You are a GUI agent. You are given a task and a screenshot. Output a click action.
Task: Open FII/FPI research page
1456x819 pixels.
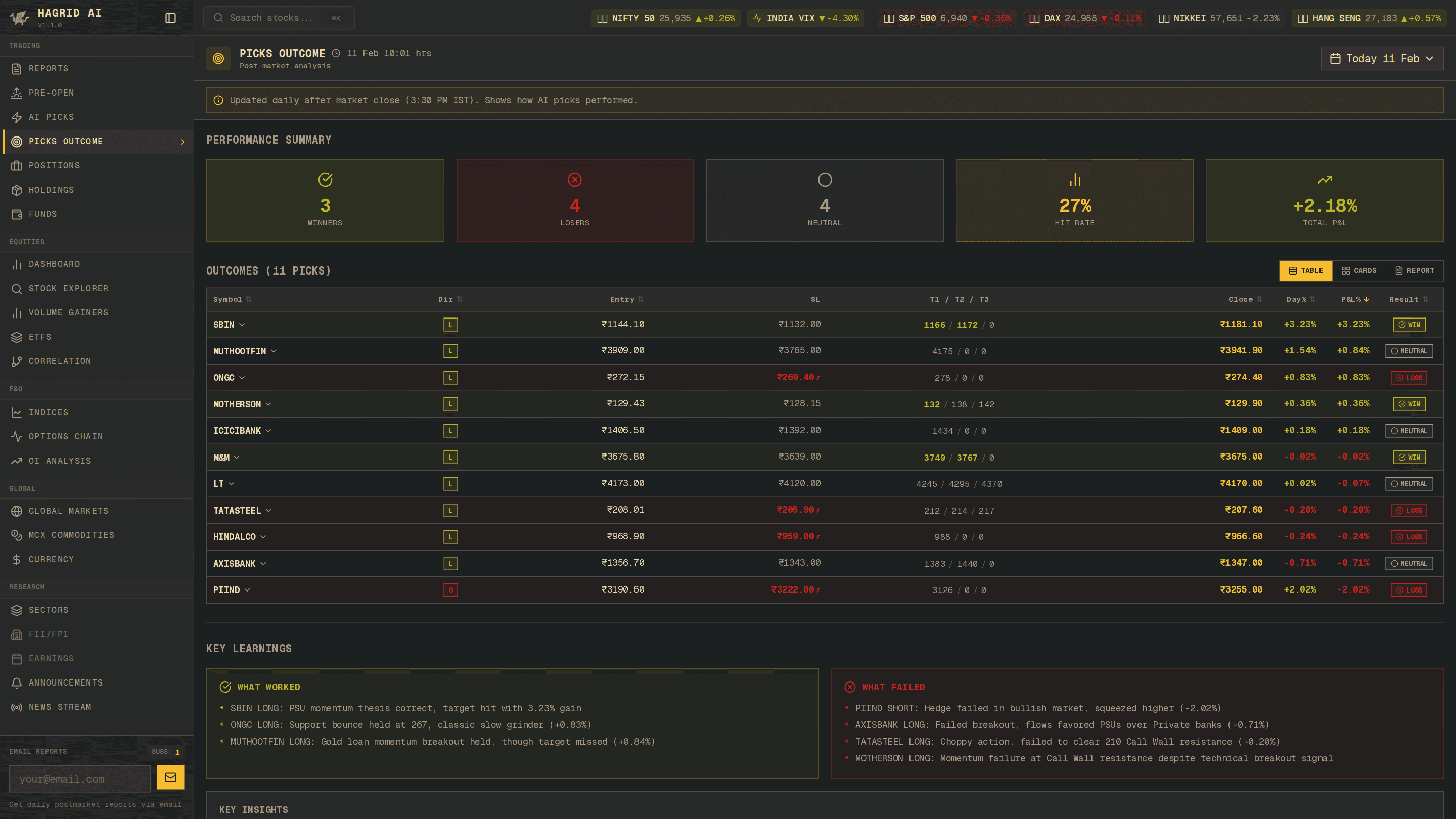pyautogui.click(x=49, y=634)
